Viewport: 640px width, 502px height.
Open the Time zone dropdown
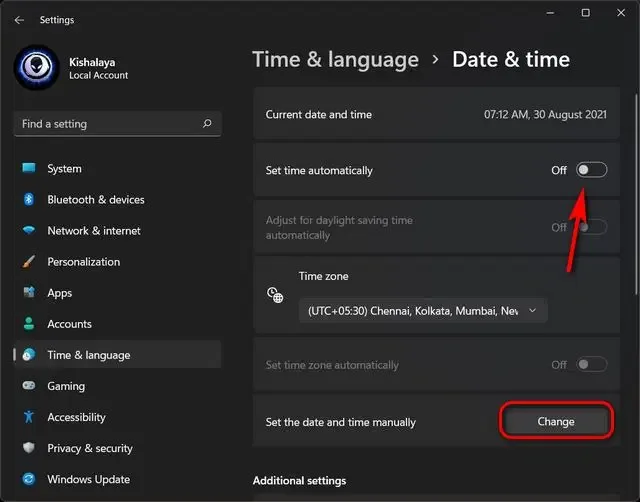[423, 311]
